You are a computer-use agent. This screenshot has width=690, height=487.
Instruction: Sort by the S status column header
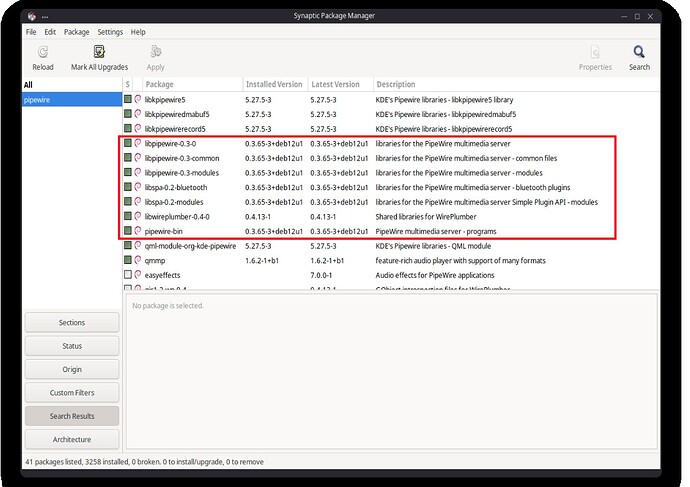coord(128,84)
